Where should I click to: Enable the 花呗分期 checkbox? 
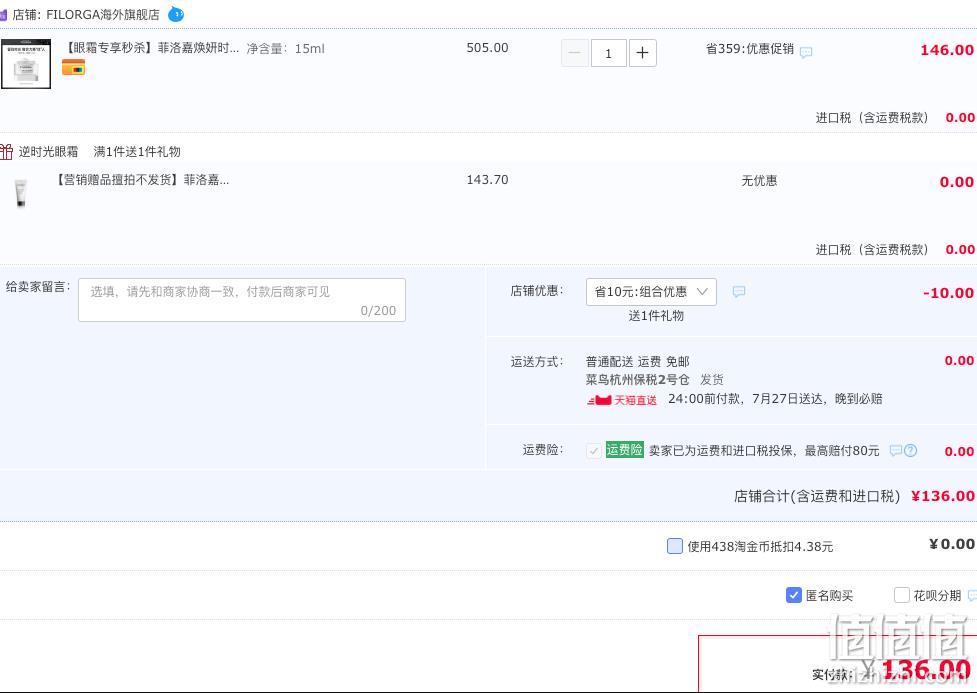point(902,595)
